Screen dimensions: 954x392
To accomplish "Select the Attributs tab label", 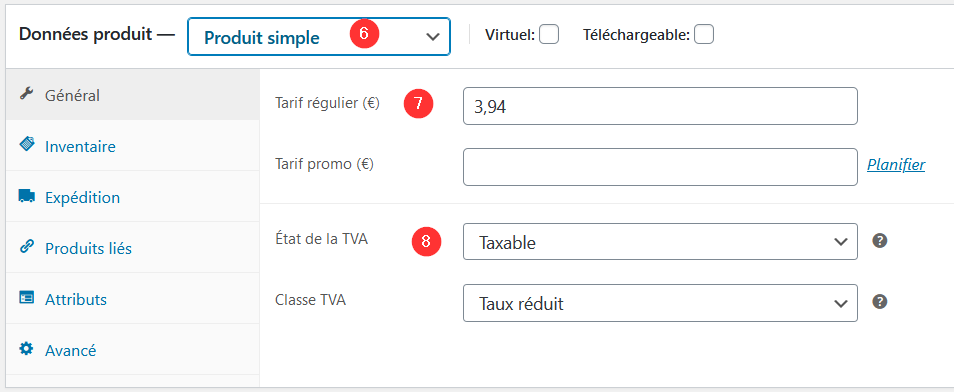I will click(76, 299).
